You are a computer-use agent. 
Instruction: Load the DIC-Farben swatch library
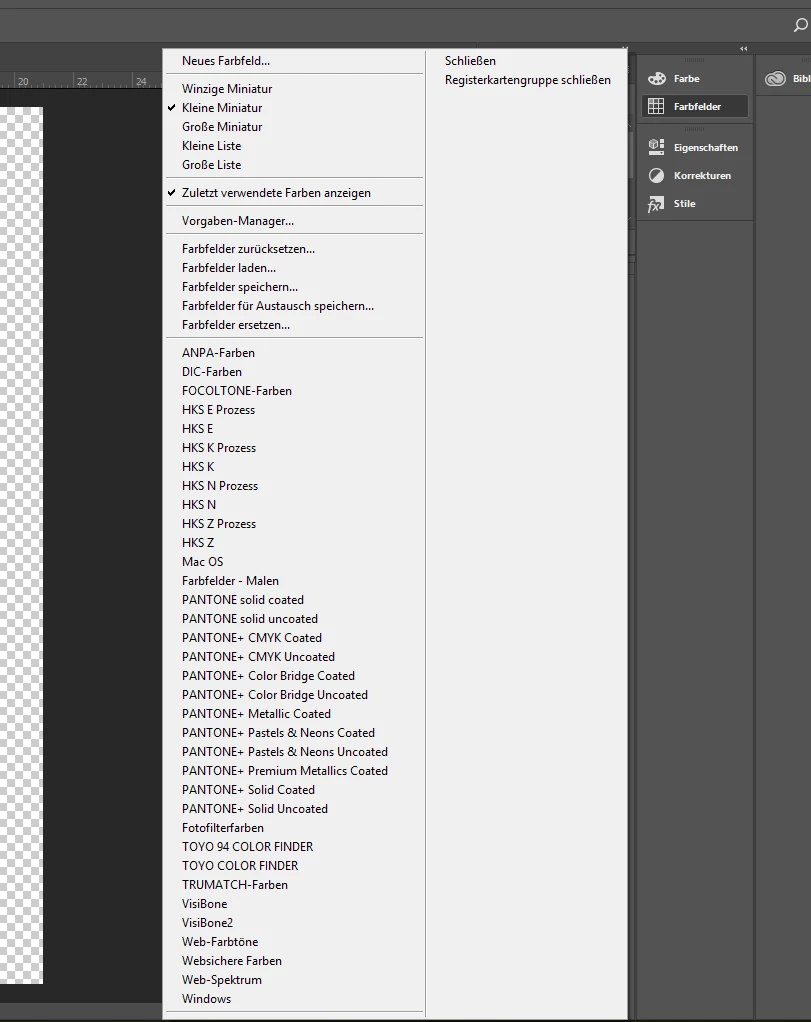(212, 372)
